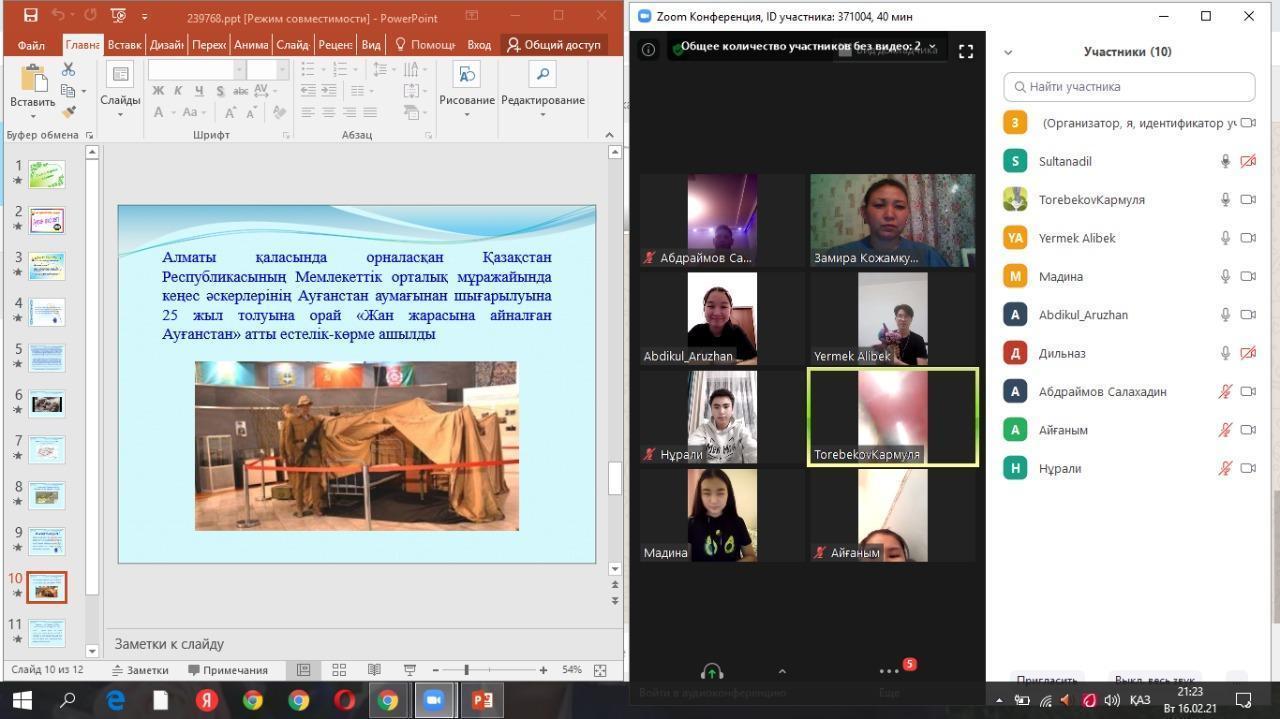Click the Zoom meeting info icon
The width and height of the screenshot is (1280, 719).
point(648,49)
